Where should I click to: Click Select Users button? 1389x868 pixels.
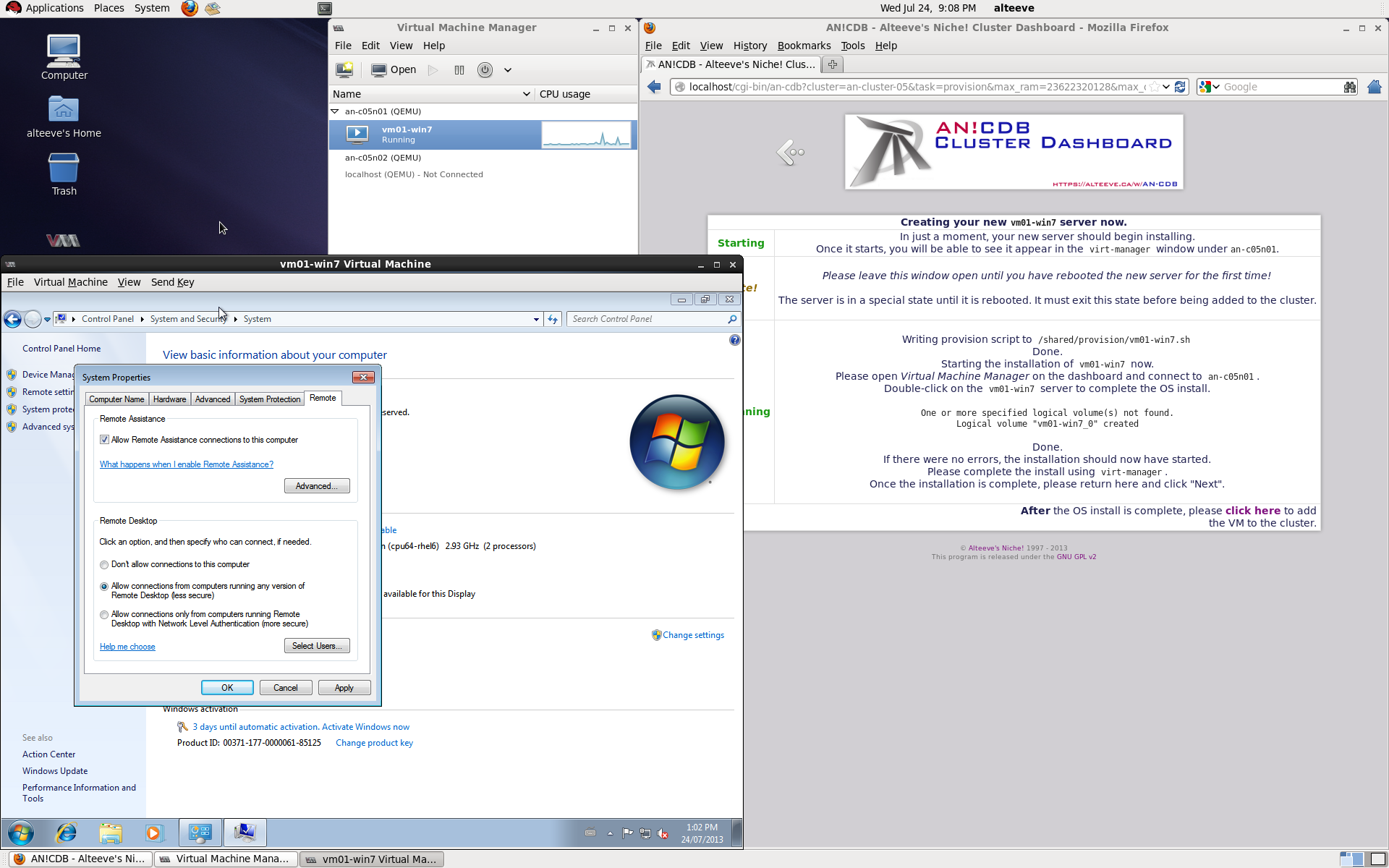[316, 646]
